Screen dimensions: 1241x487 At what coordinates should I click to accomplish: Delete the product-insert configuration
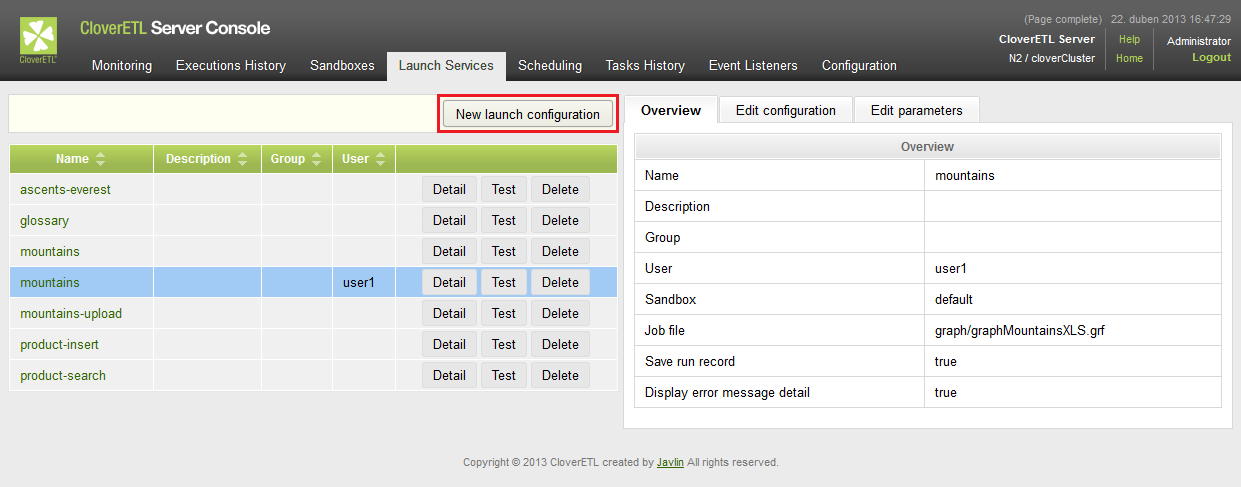click(x=560, y=344)
